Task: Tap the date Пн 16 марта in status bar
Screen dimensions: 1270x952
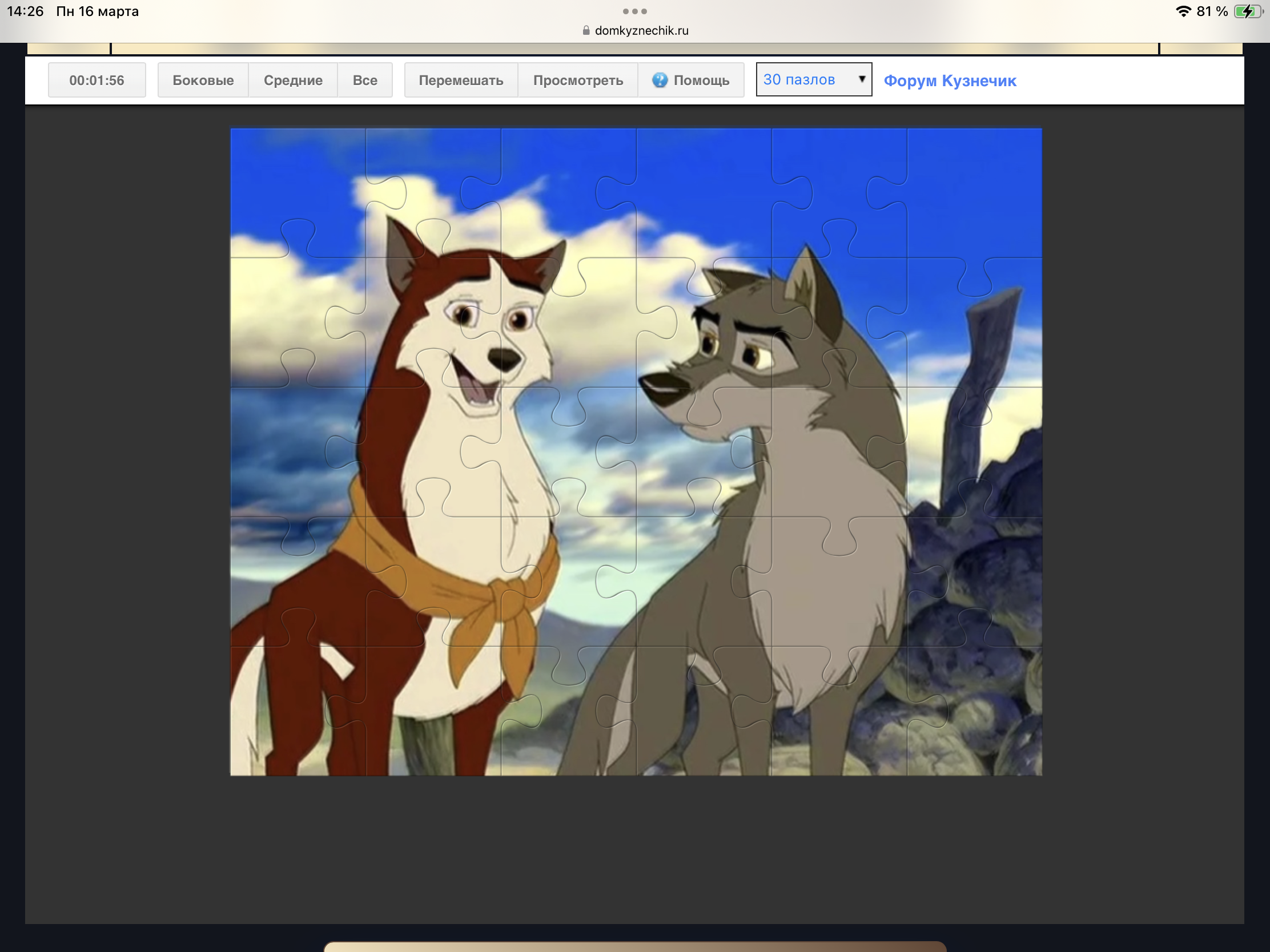Action: pos(97,11)
